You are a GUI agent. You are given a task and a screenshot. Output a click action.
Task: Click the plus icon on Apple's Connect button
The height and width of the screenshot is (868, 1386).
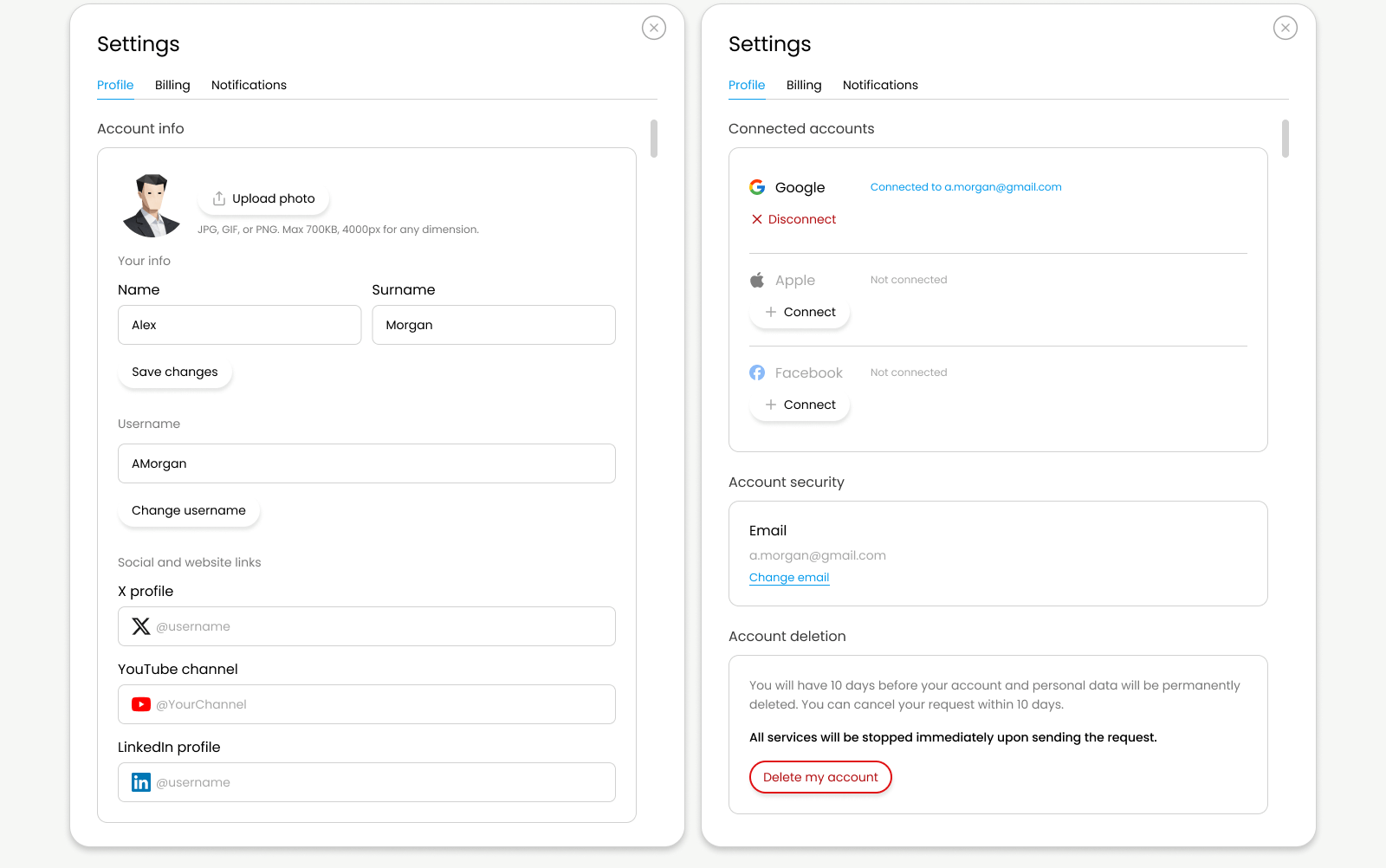pyautogui.click(x=771, y=312)
